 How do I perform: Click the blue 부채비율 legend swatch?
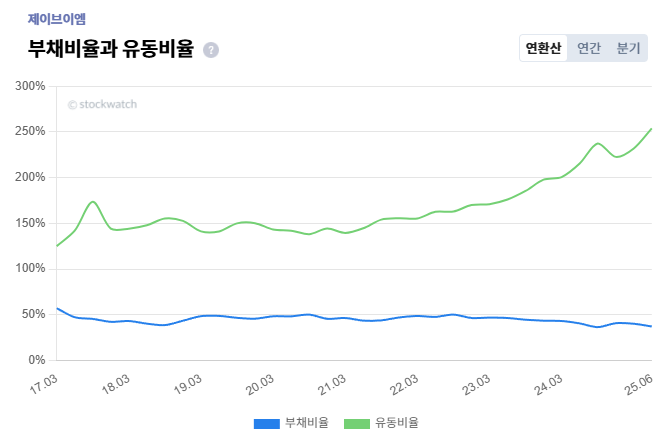[266, 423]
